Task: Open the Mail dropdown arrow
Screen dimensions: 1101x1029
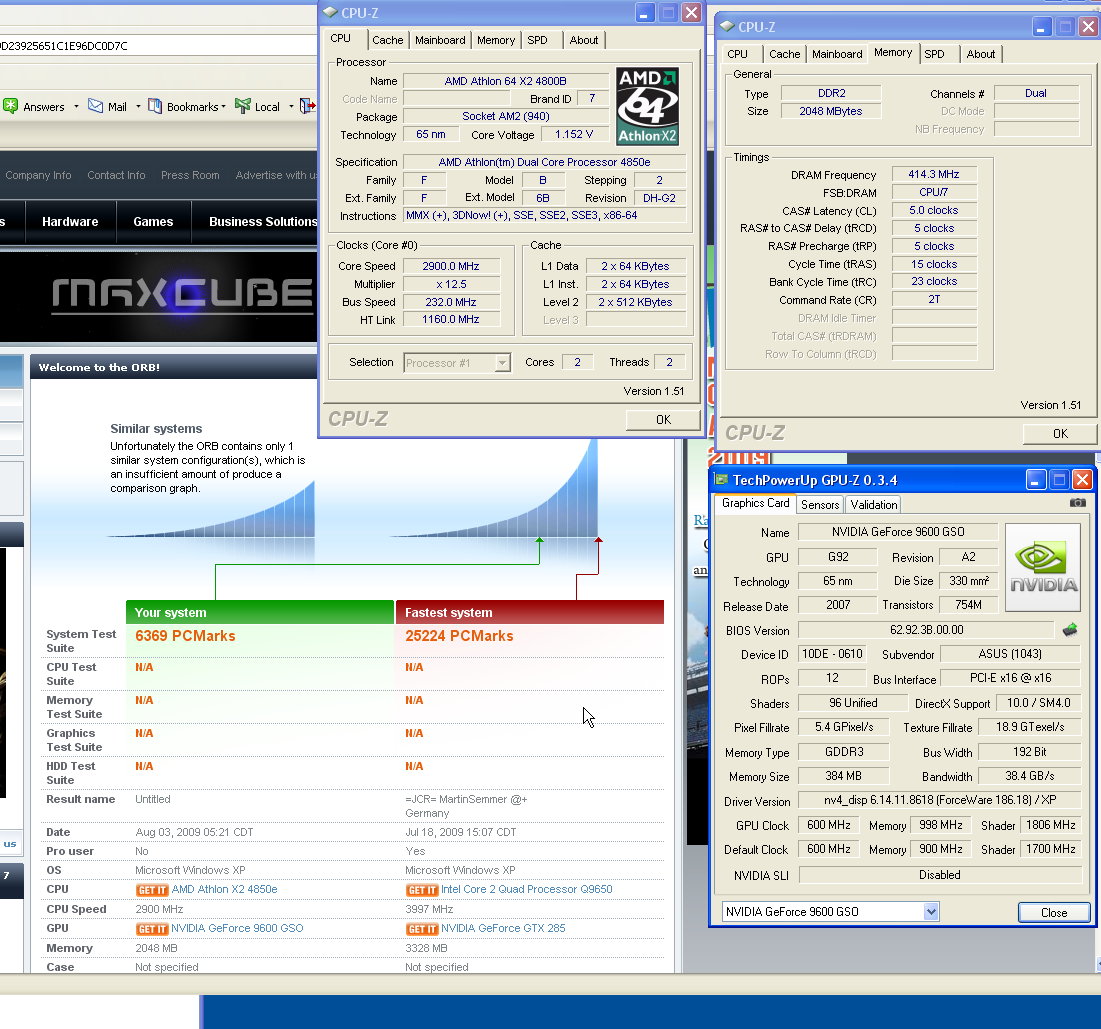Action: (x=138, y=107)
